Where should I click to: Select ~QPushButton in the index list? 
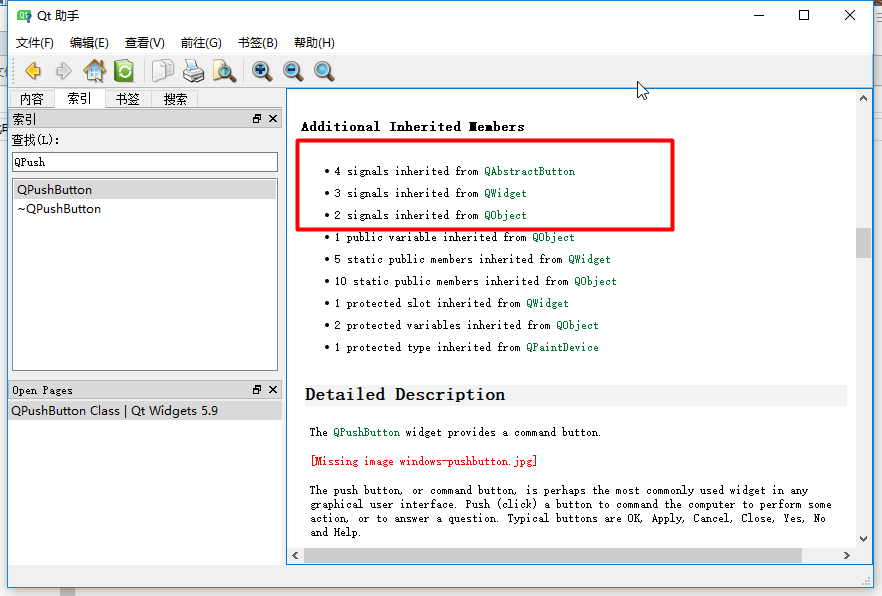pos(145,209)
